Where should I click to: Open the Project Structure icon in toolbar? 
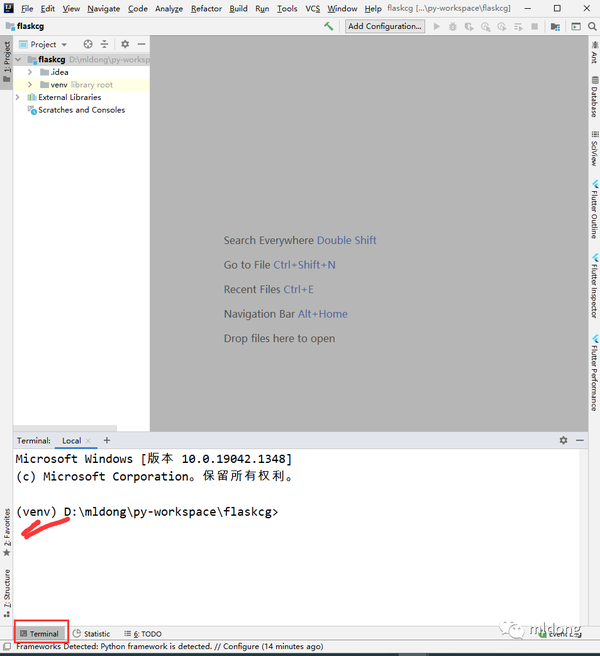pos(555,27)
